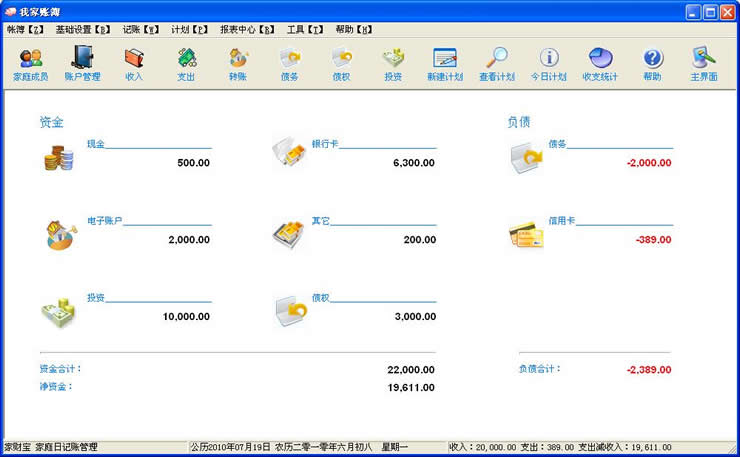Image resolution: width=740 pixels, height=457 pixels.
Task: Click the 其它 amount 200.00
Action: pos(420,239)
